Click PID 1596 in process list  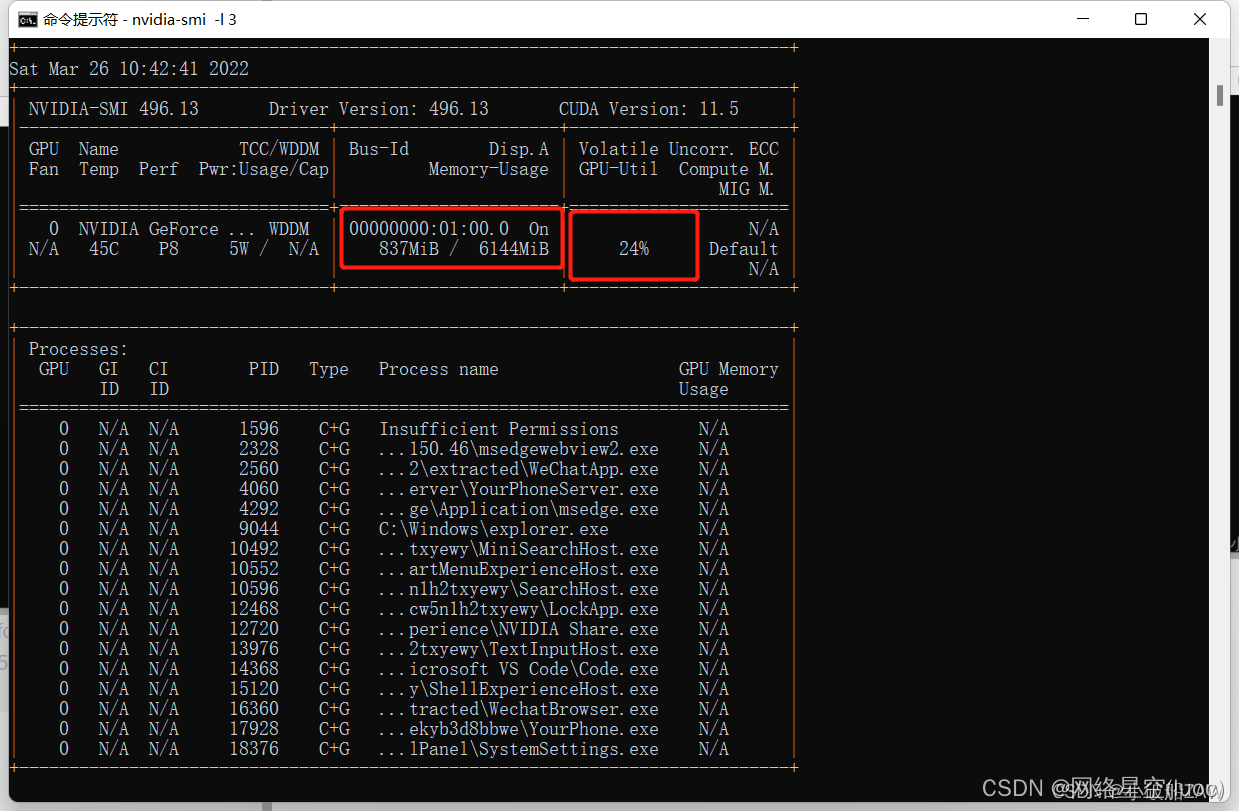259,429
